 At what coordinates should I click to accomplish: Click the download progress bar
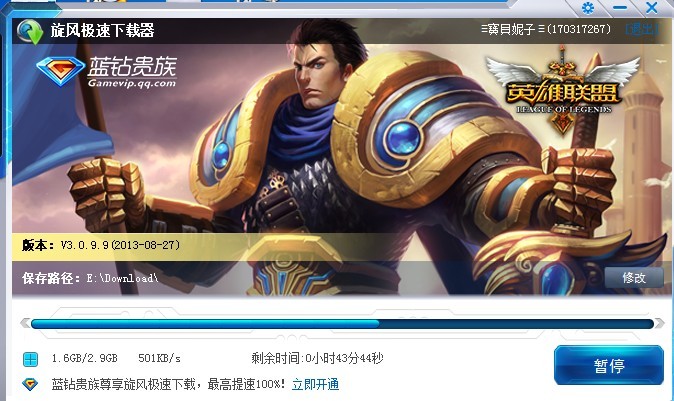pos(342,323)
